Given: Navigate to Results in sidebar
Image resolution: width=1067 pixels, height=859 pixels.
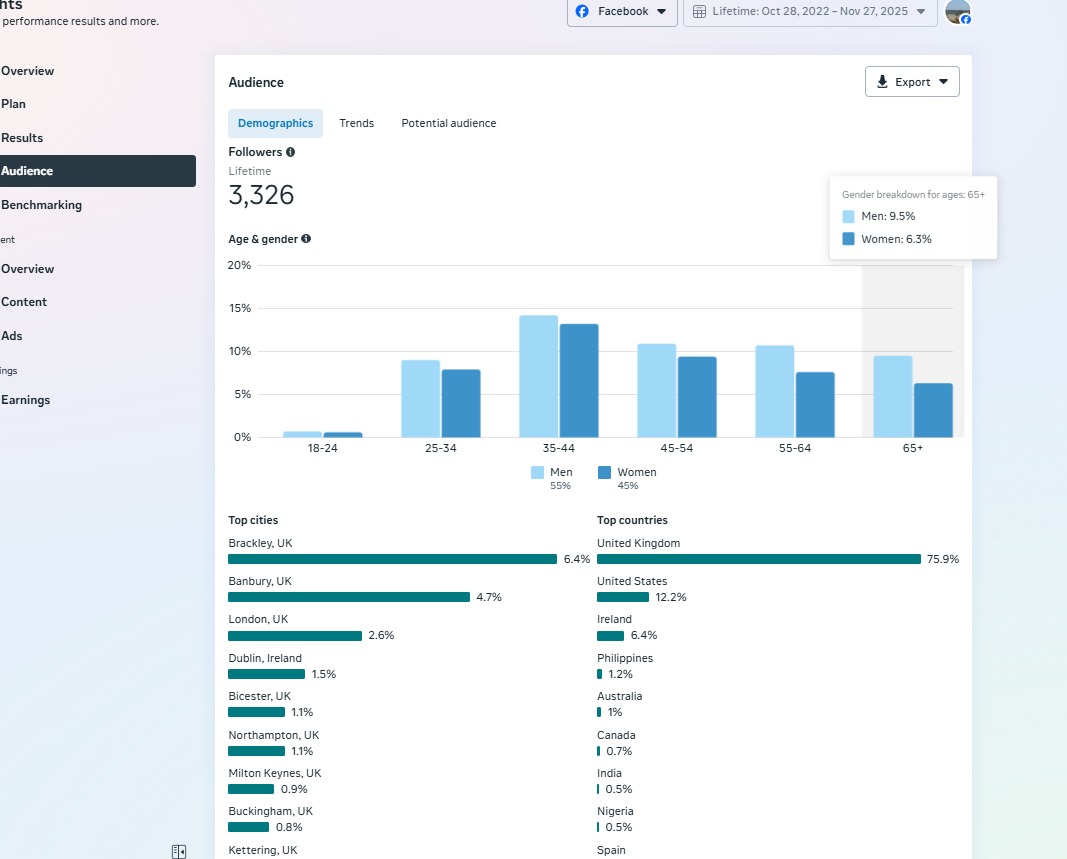Looking at the screenshot, I should [x=22, y=138].
